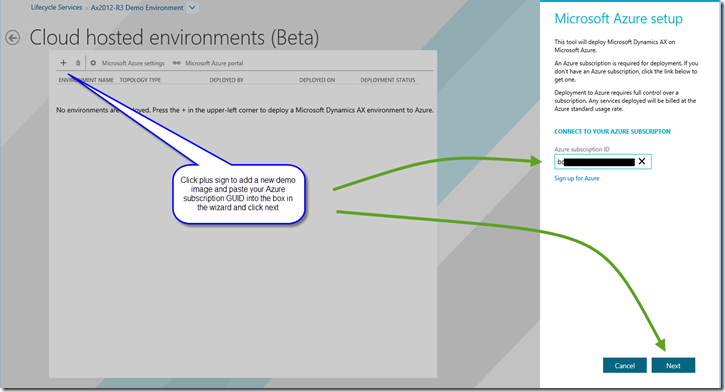The width and height of the screenshot is (725, 392).
Task: Click Cloud hosted environments (Beta) title
Action: pos(174,38)
